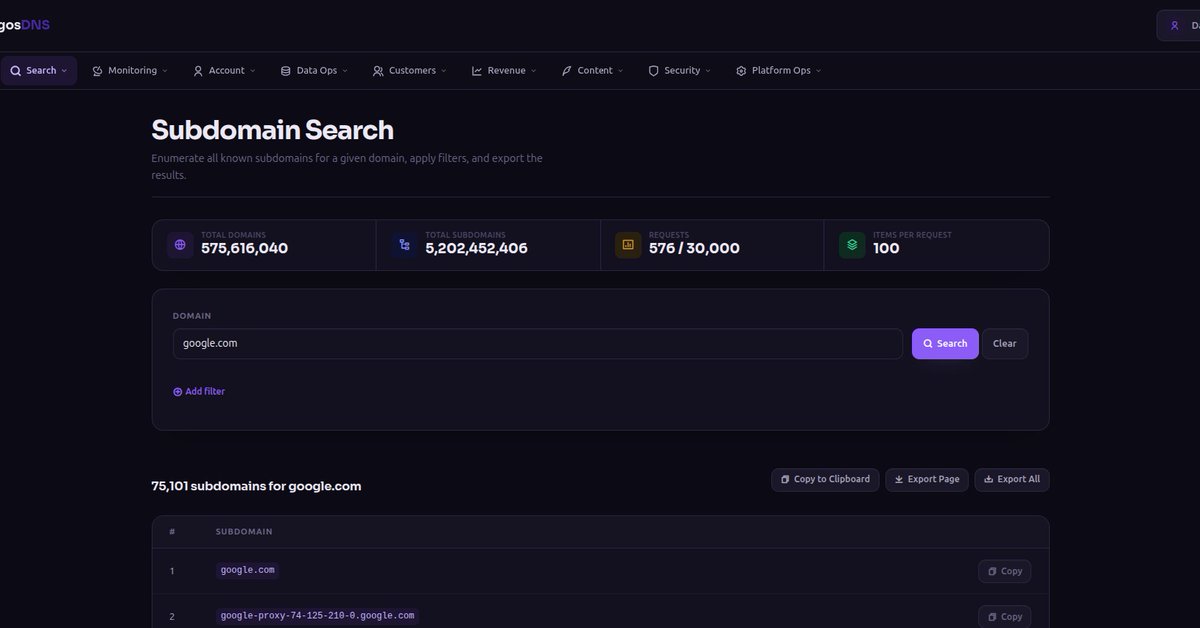Click the Account person icon
The image size is (1200, 628).
pyautogui.click(x=198, y=71)
